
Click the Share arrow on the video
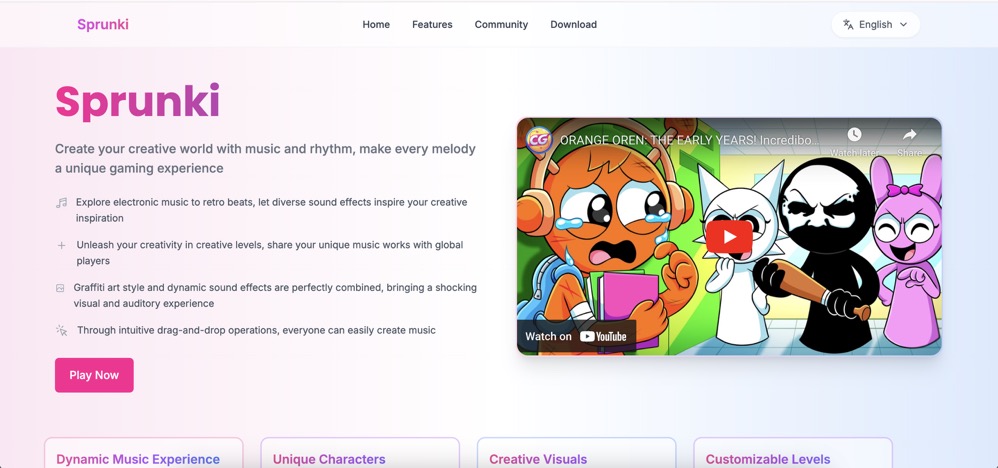point(909,136)
